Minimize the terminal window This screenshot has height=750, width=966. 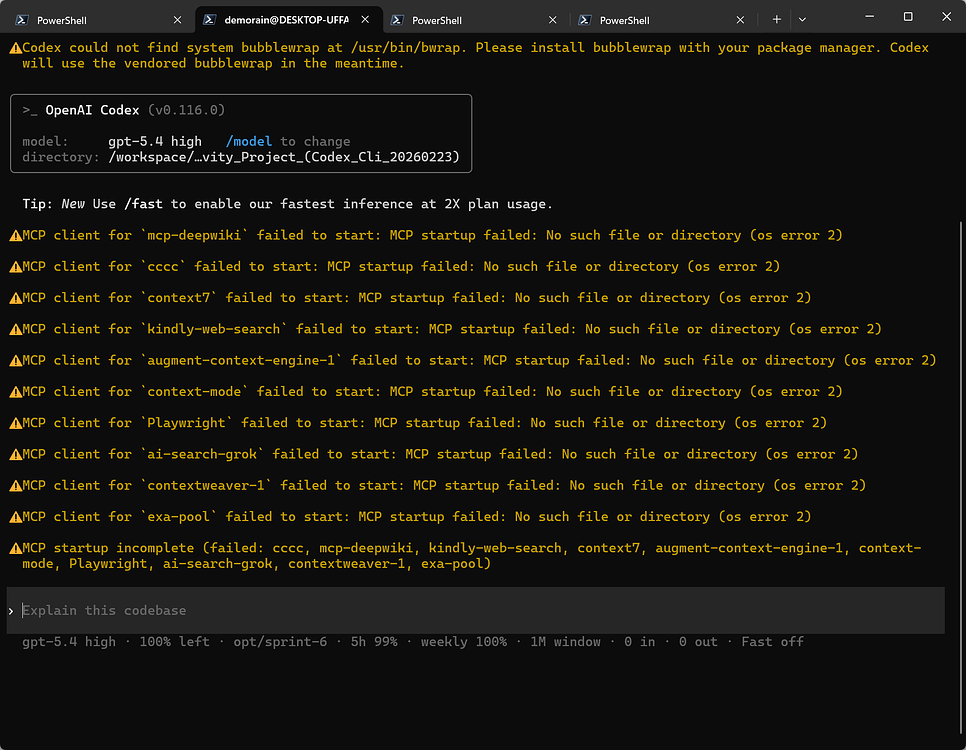tap(869, 17)
